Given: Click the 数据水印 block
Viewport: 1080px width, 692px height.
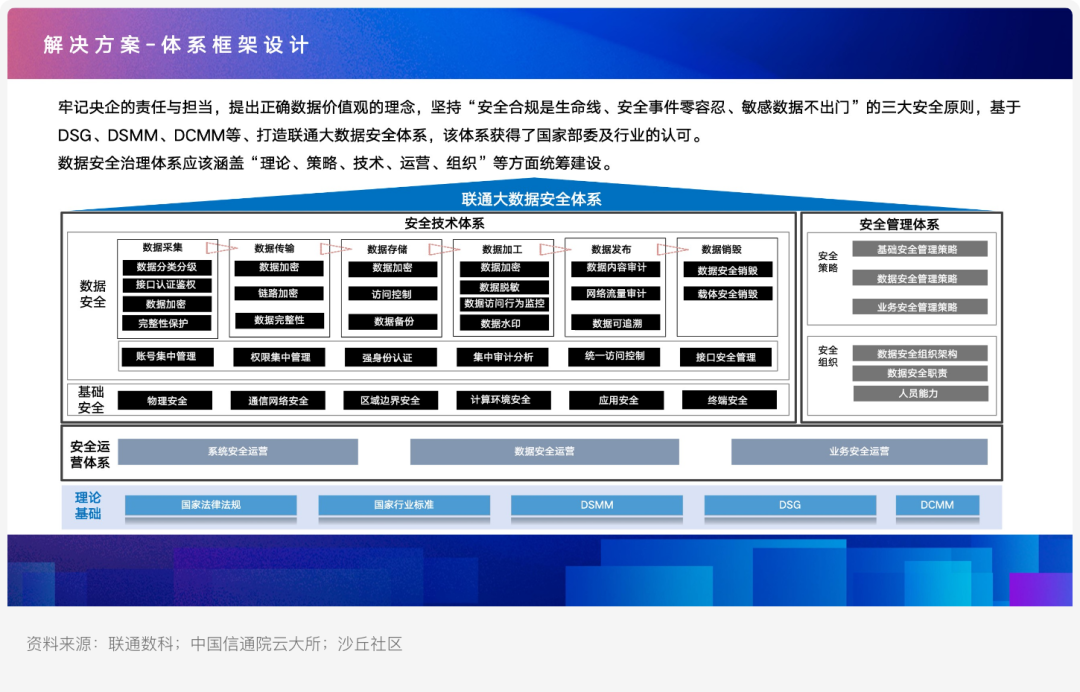Looking at the screenshot, I should [x=504, y=323].
